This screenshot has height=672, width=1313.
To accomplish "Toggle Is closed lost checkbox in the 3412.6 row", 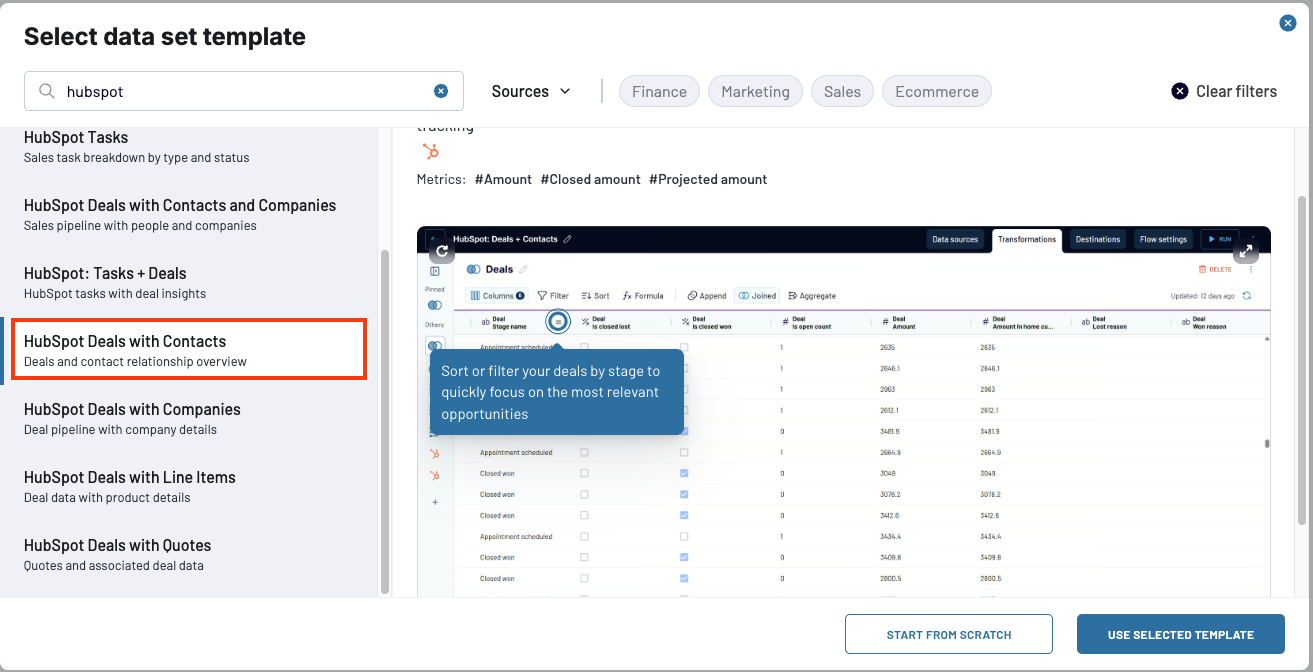I will (x=584, y=515).
